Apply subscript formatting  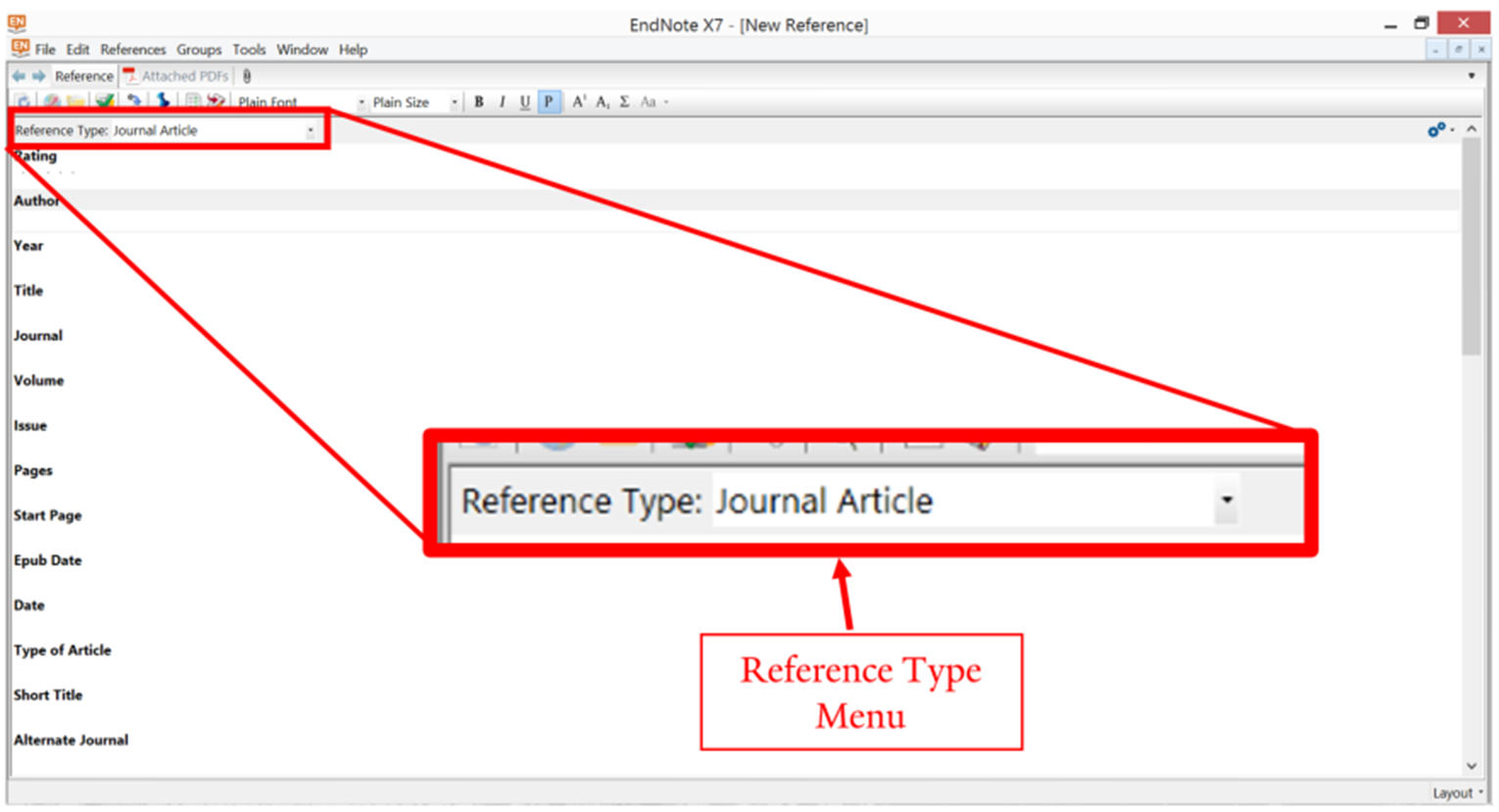(x=603, y=102)
